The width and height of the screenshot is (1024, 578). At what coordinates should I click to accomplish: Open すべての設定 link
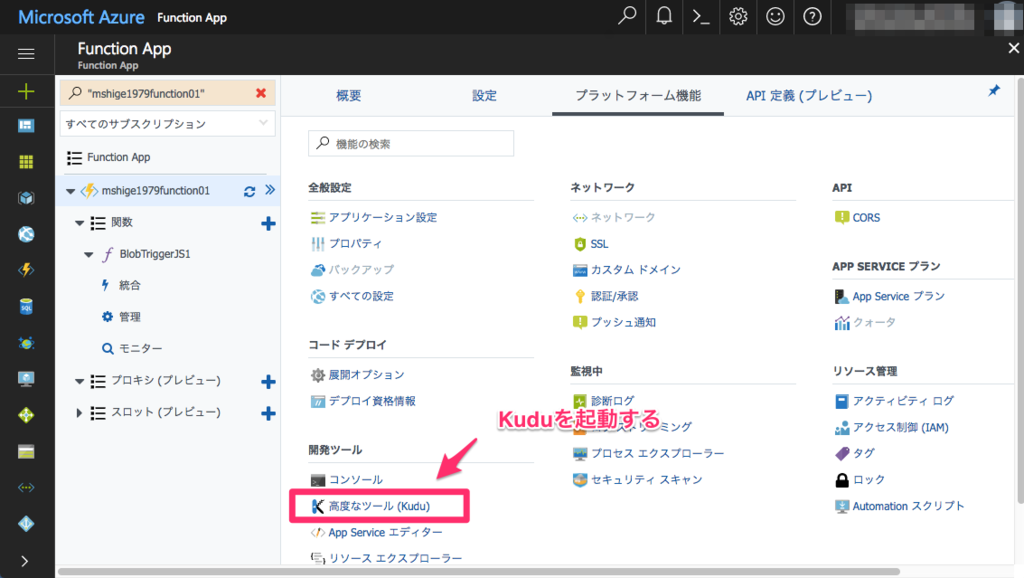[x=361, y=296]
